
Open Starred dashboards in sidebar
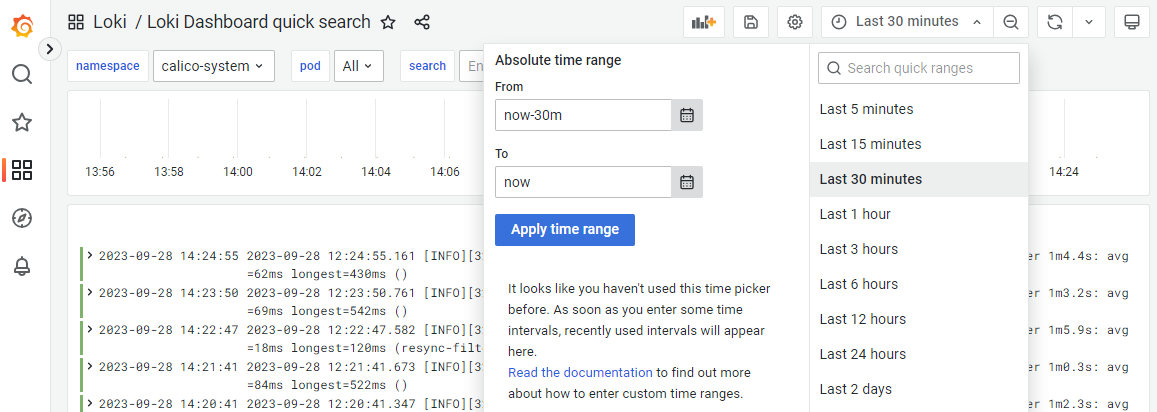click(22, 122)
